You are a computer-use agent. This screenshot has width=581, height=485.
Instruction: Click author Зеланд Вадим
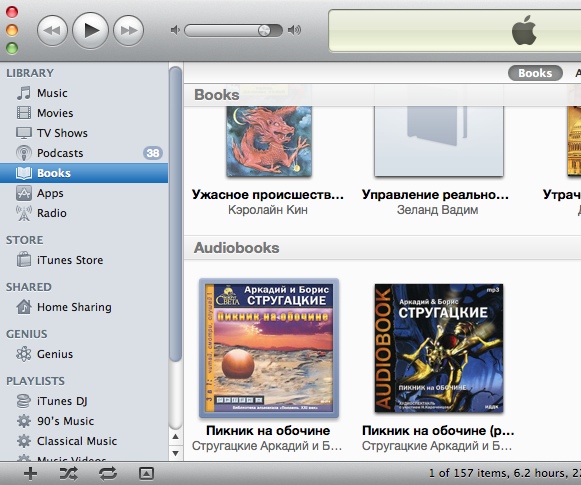[437, 210]
